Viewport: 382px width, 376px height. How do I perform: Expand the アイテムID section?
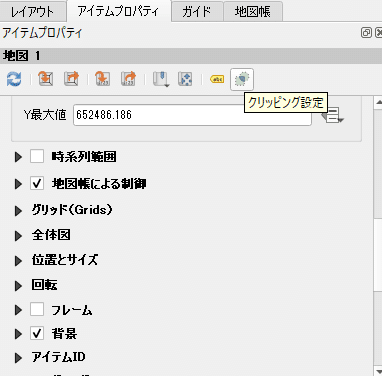[x=18, y=358]
